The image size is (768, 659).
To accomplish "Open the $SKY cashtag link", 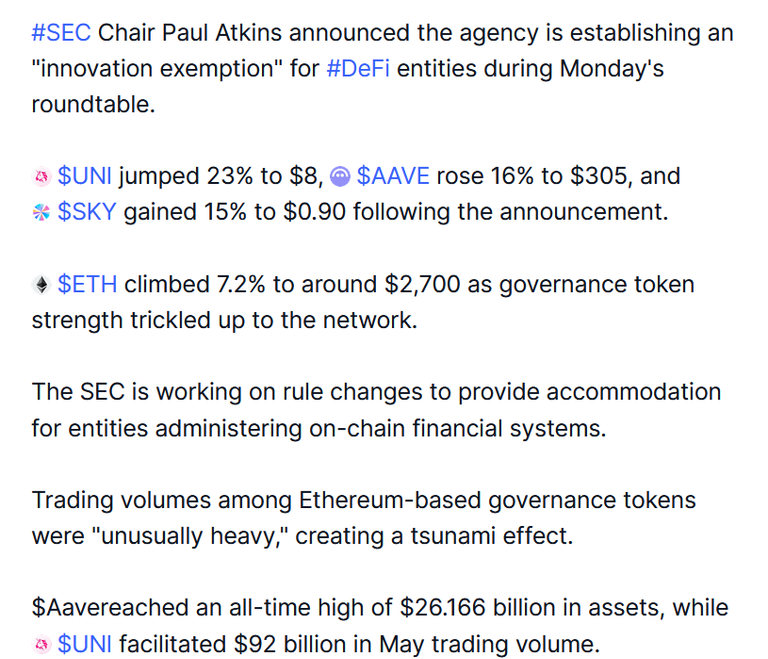I will click(x=87, y=212).
